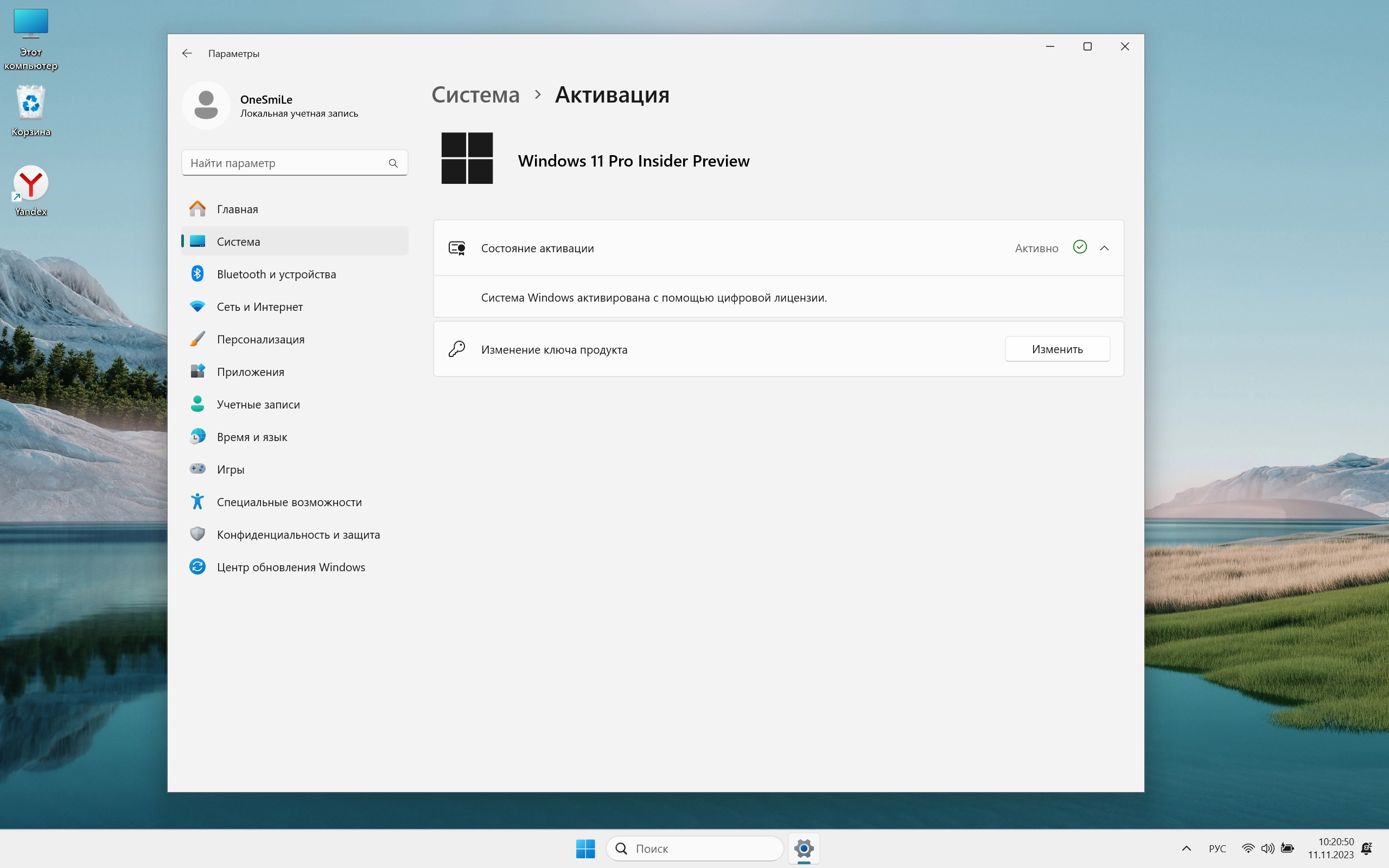Go to Приложения section
The width and height of the screenshot is (1389, 868).
[250, 372]
